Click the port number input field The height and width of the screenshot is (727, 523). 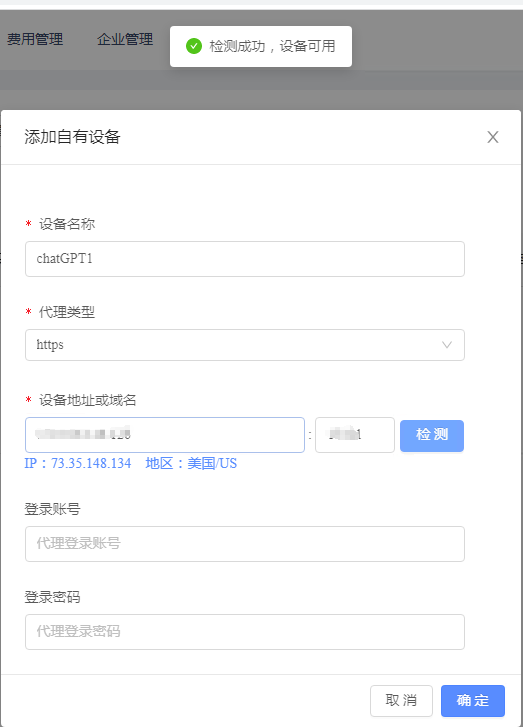[355, 435]
